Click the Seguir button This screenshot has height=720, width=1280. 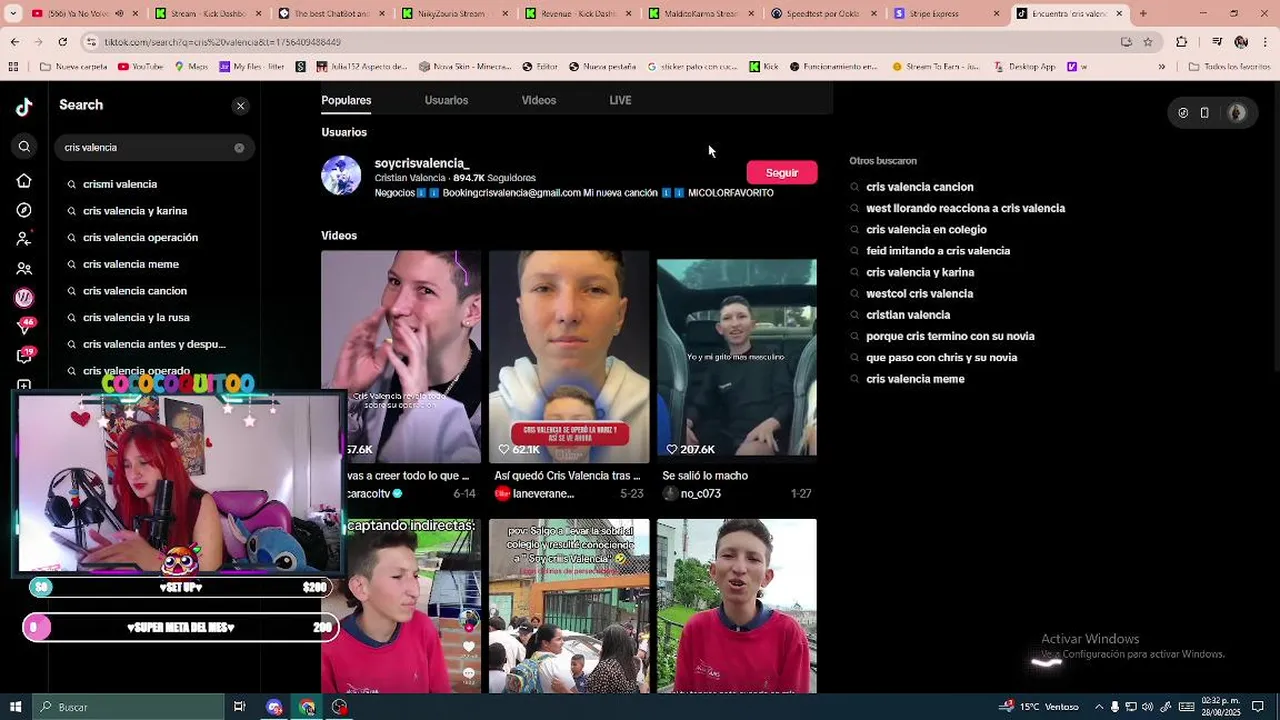[782, 173]
